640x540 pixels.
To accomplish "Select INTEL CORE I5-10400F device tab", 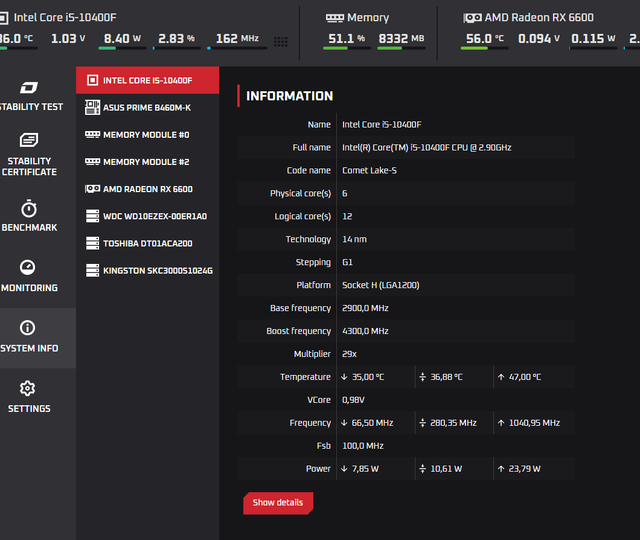I will pyautogui.click(x=147, y=80).
